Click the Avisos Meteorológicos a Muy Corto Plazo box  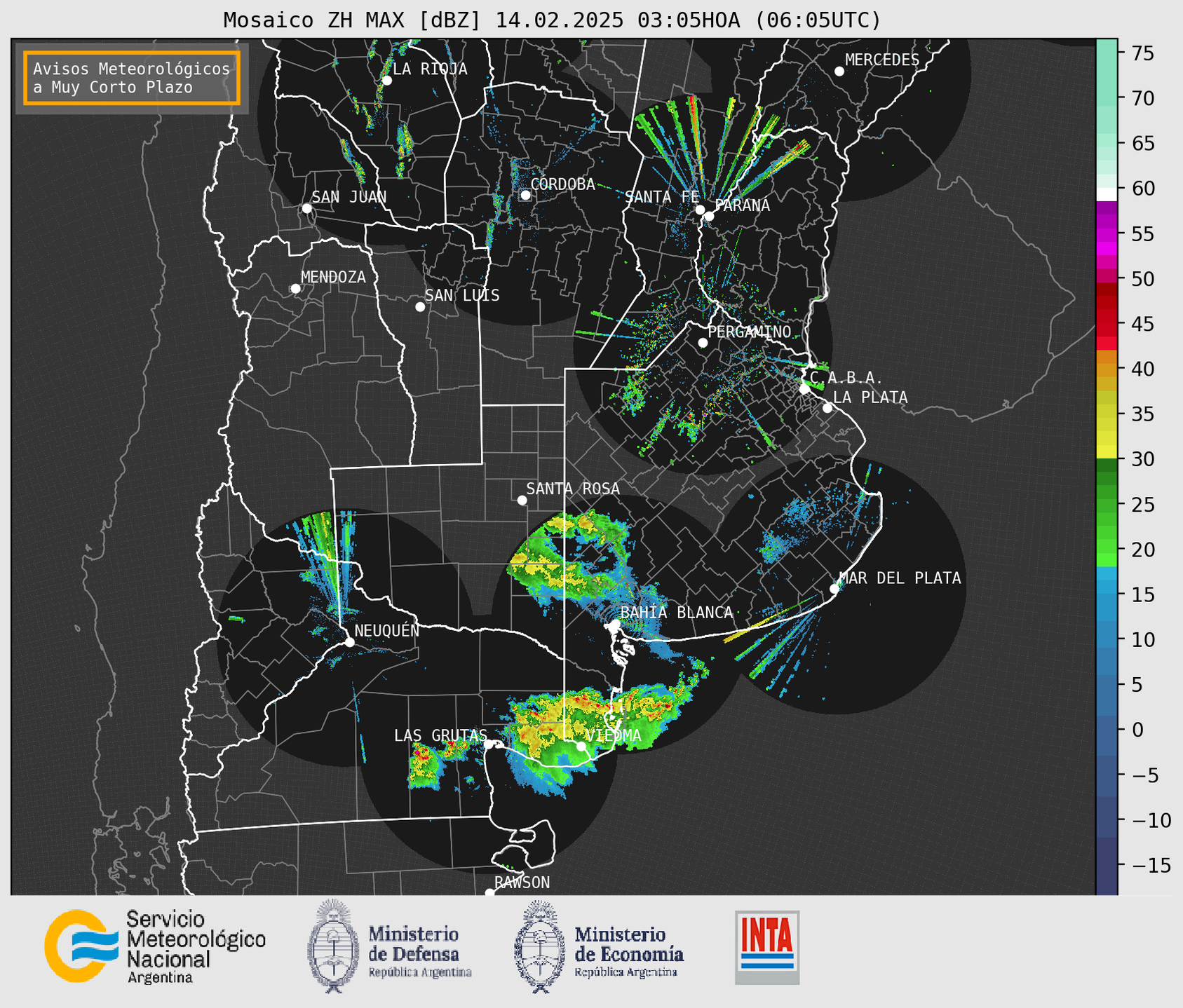coord(132,78)
